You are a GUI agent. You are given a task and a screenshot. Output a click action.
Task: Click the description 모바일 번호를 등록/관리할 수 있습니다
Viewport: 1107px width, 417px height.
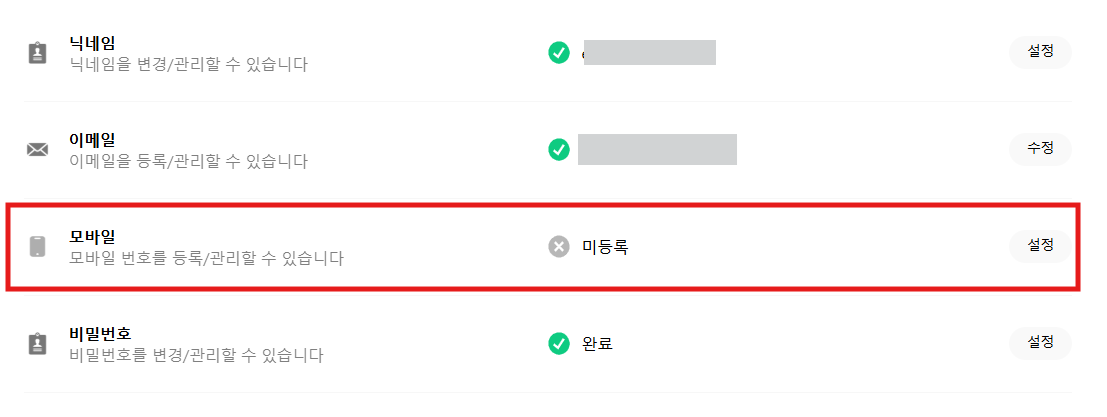[x=206, y=258]
